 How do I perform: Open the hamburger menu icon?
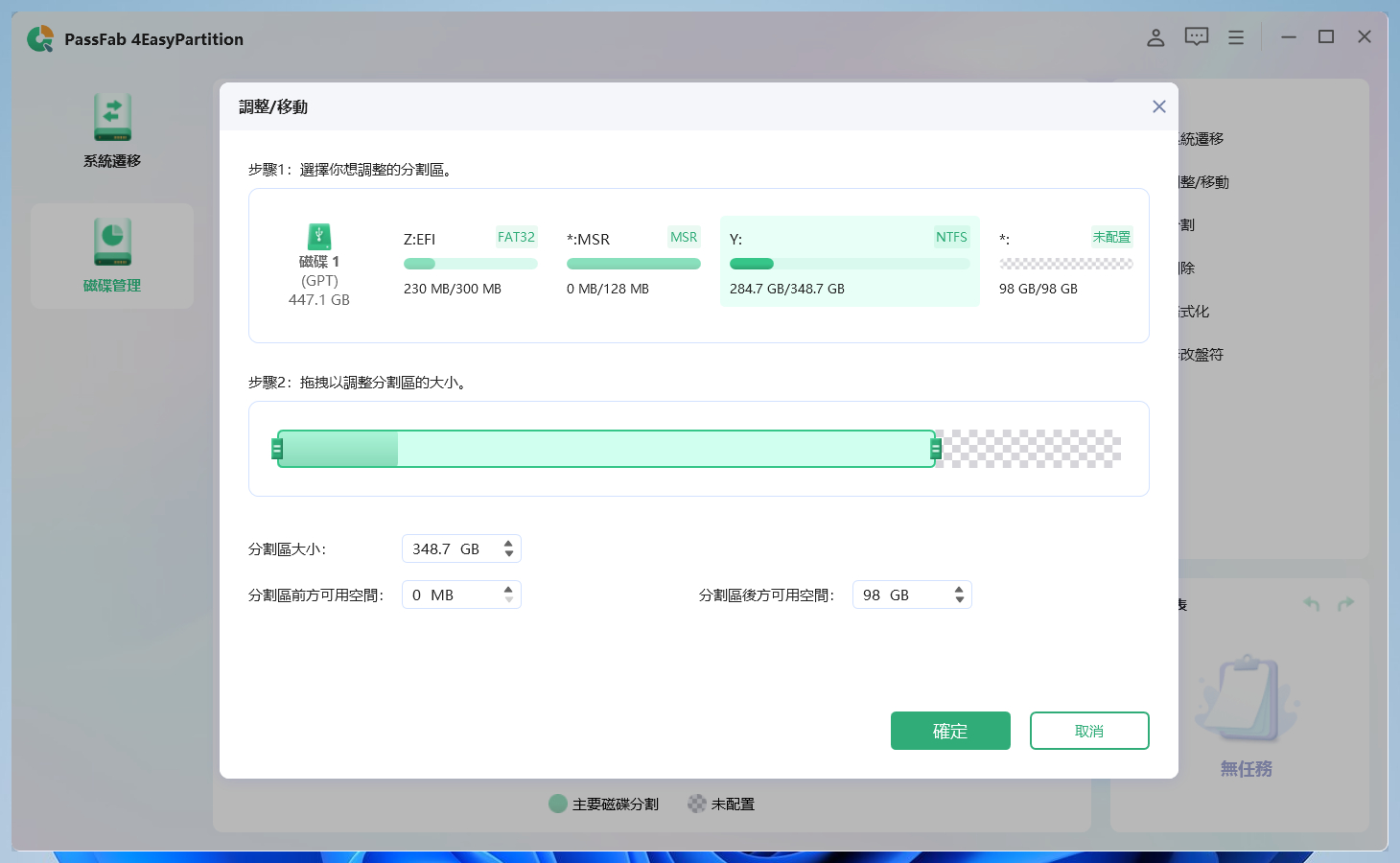(x=1236, y=37)
